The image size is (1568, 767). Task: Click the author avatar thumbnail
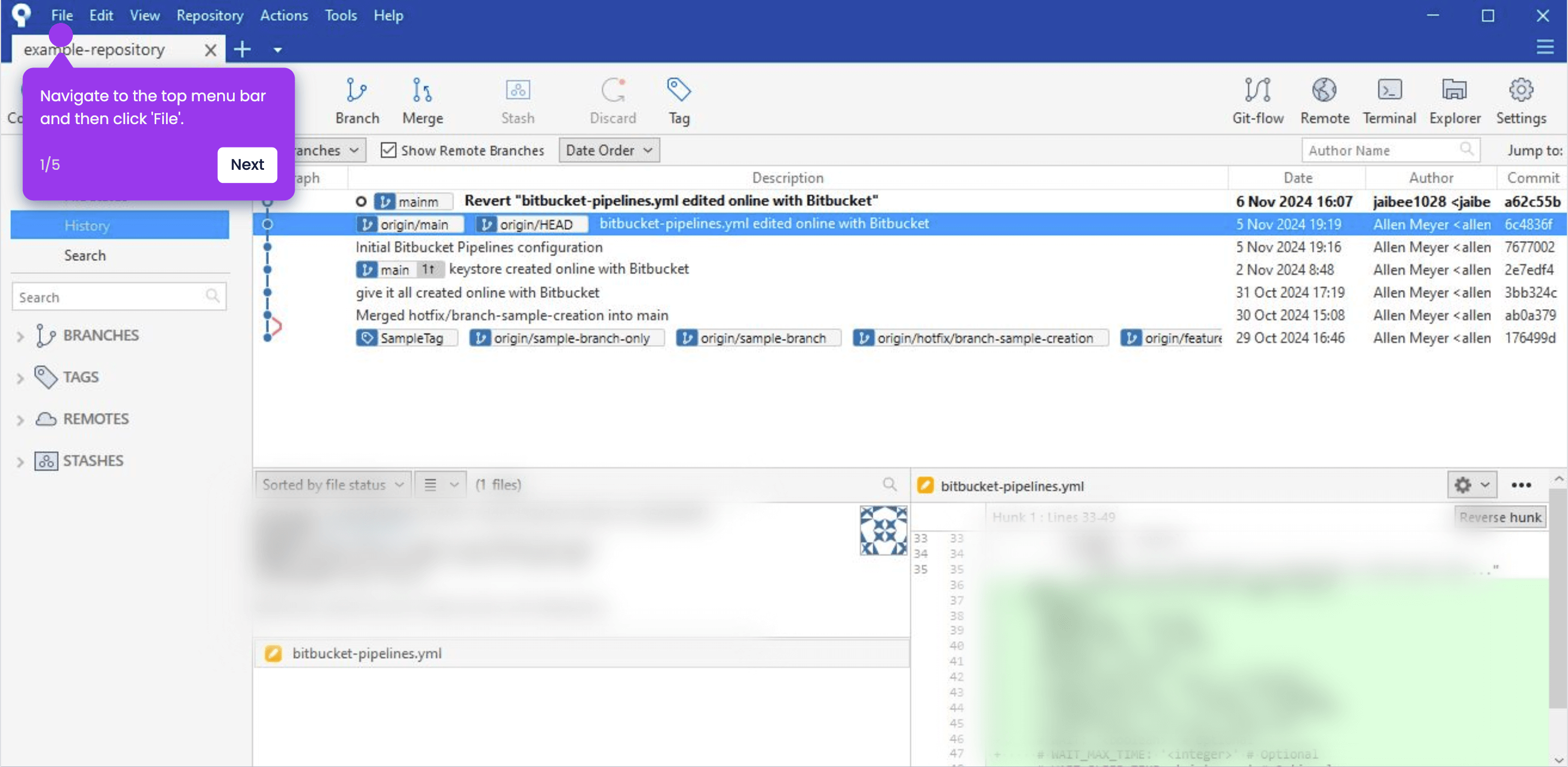883,530
